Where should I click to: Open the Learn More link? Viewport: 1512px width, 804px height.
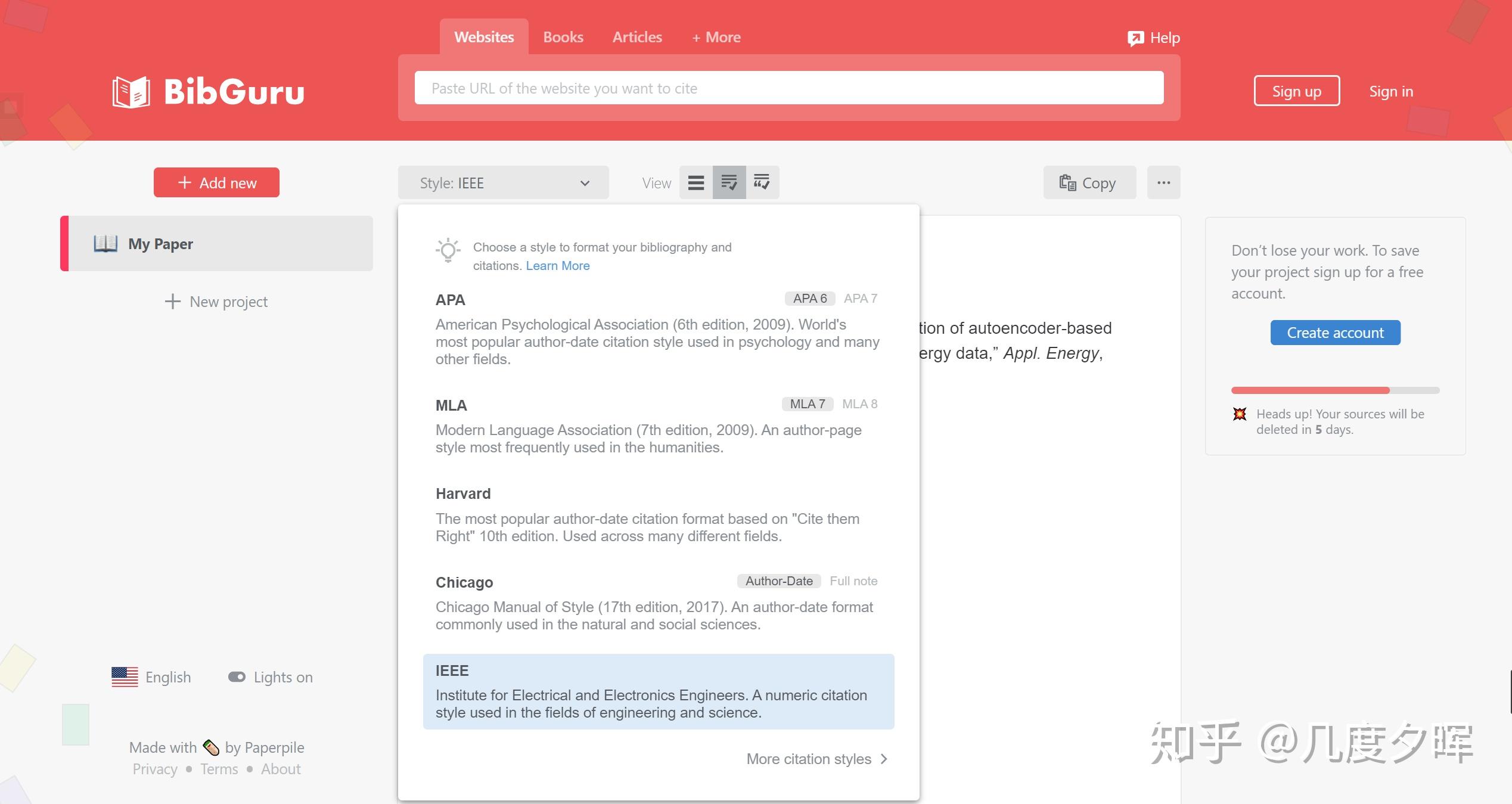(x=557, y=266)
